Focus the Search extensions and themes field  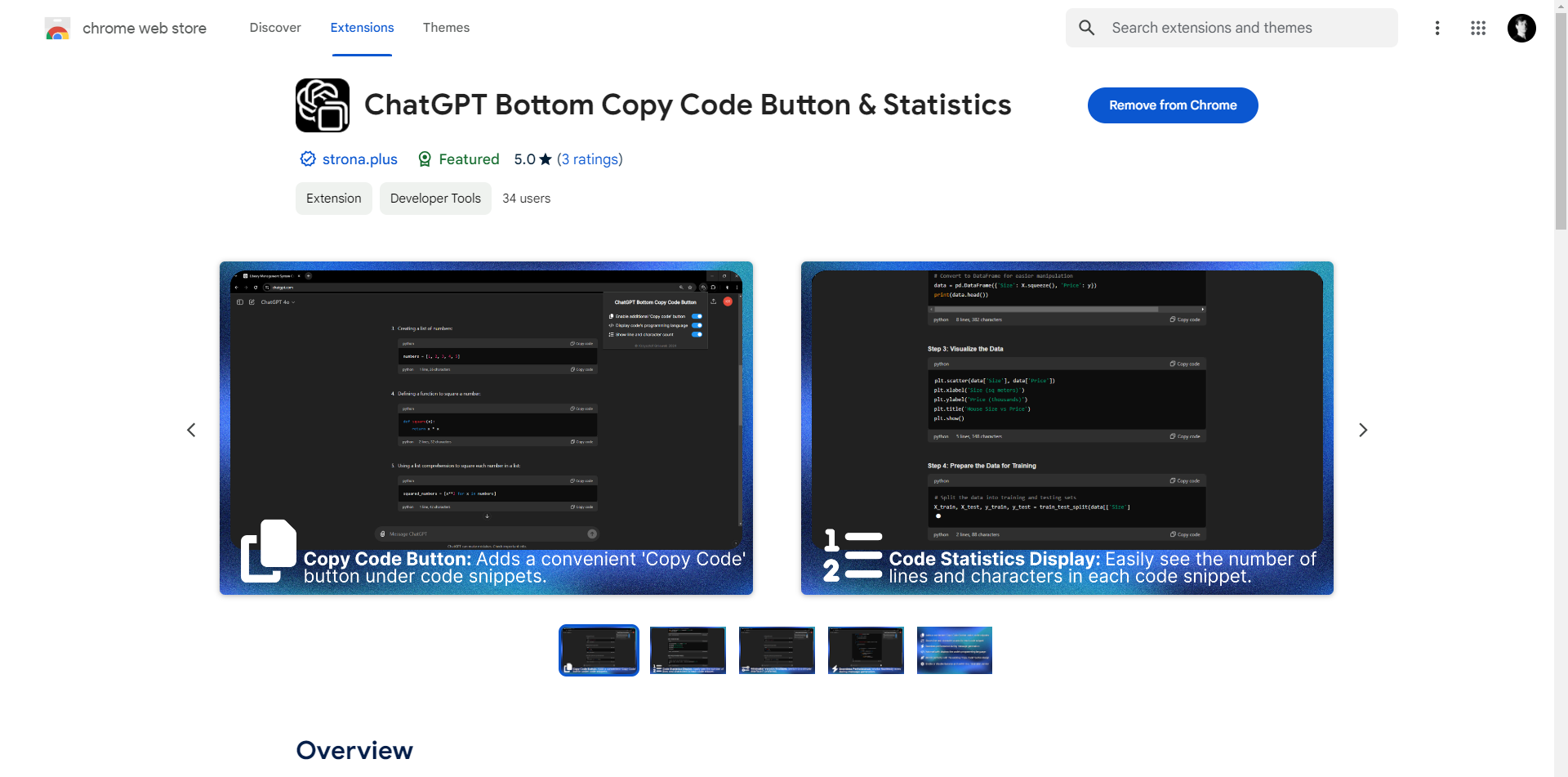(x=1232, y=28)
